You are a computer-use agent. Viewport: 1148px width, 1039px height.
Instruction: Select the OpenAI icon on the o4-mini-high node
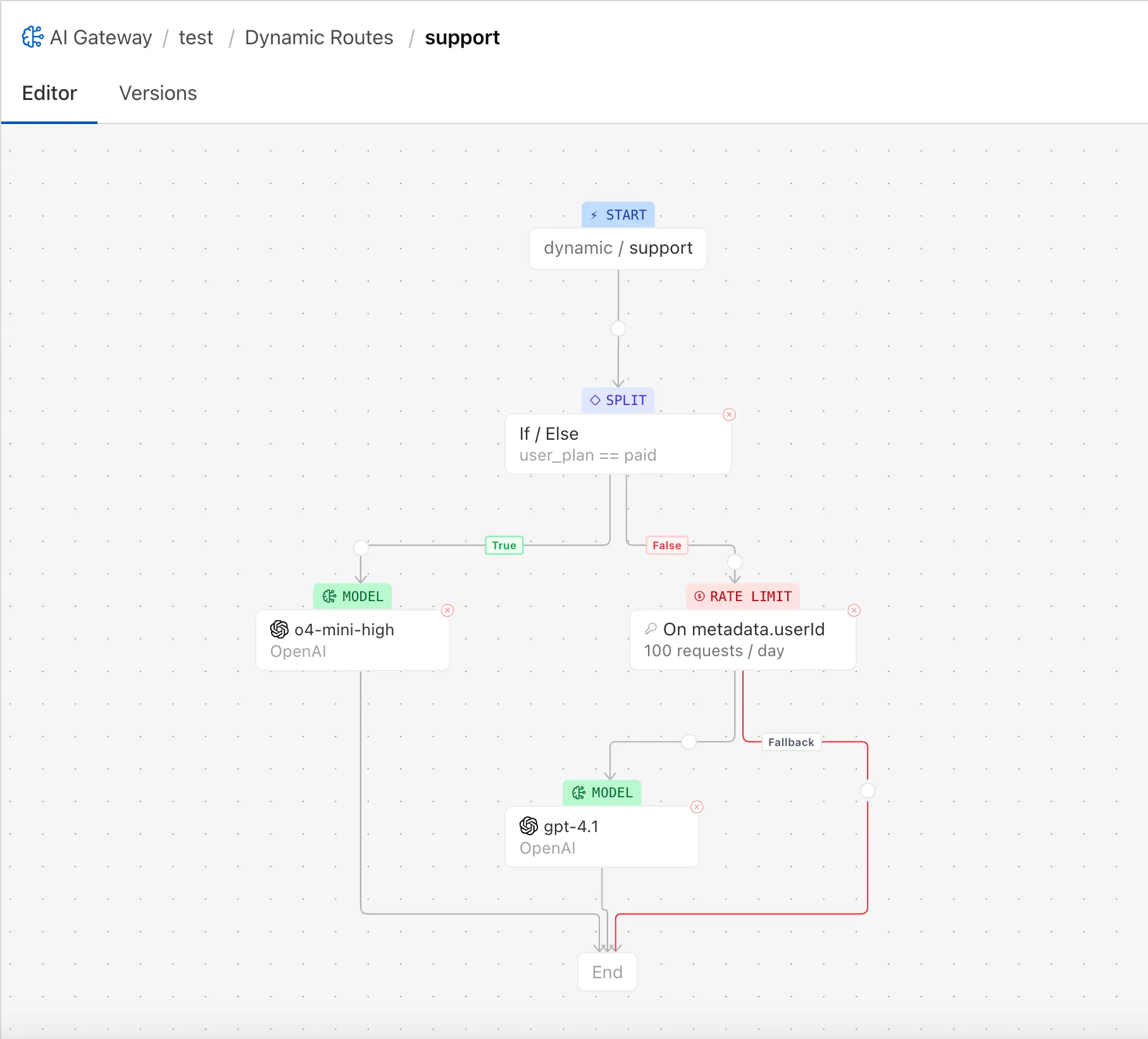coord(278,630)
